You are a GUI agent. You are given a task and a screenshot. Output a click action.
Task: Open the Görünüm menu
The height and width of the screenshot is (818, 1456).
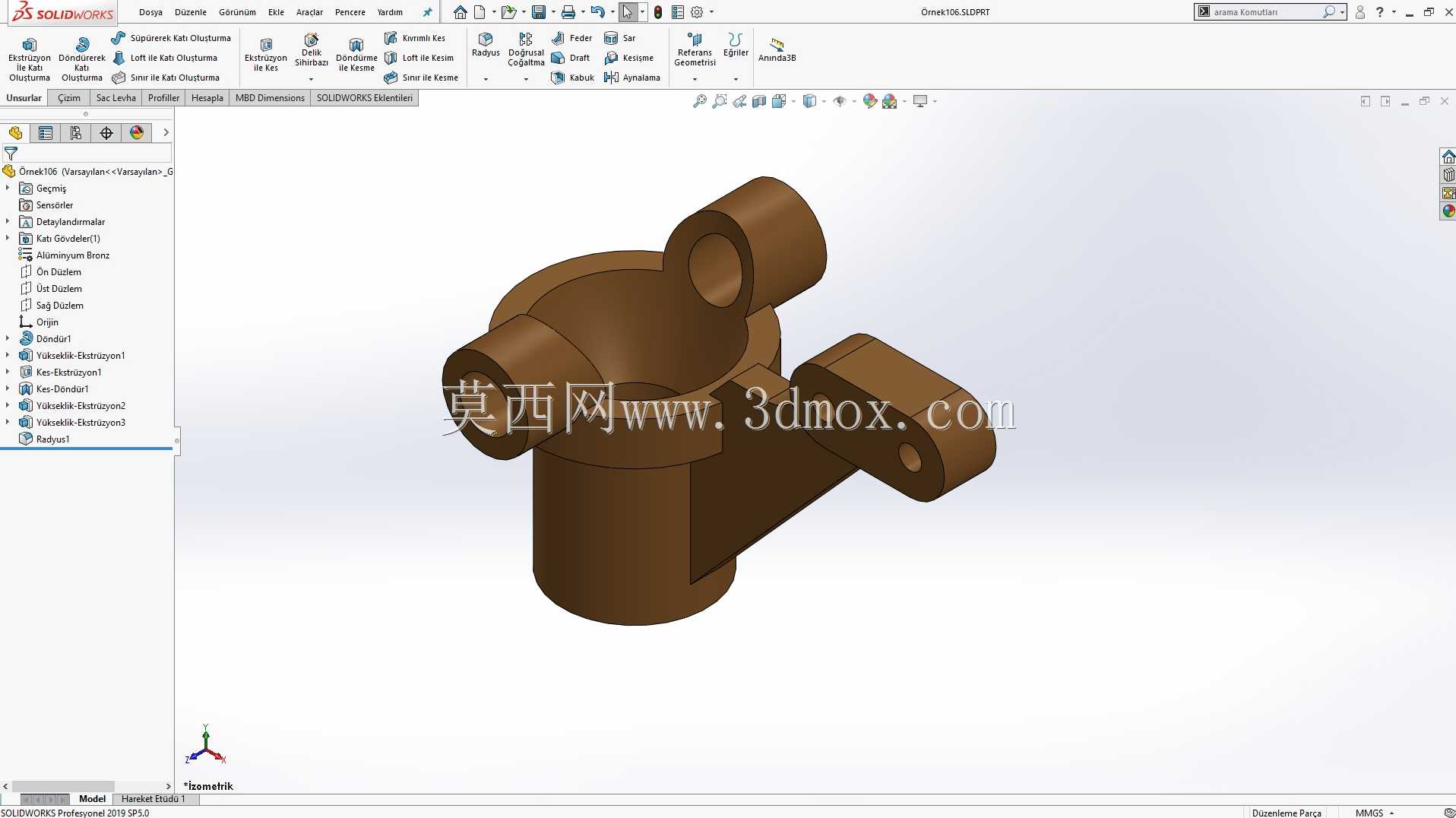(x=237, y=12)
